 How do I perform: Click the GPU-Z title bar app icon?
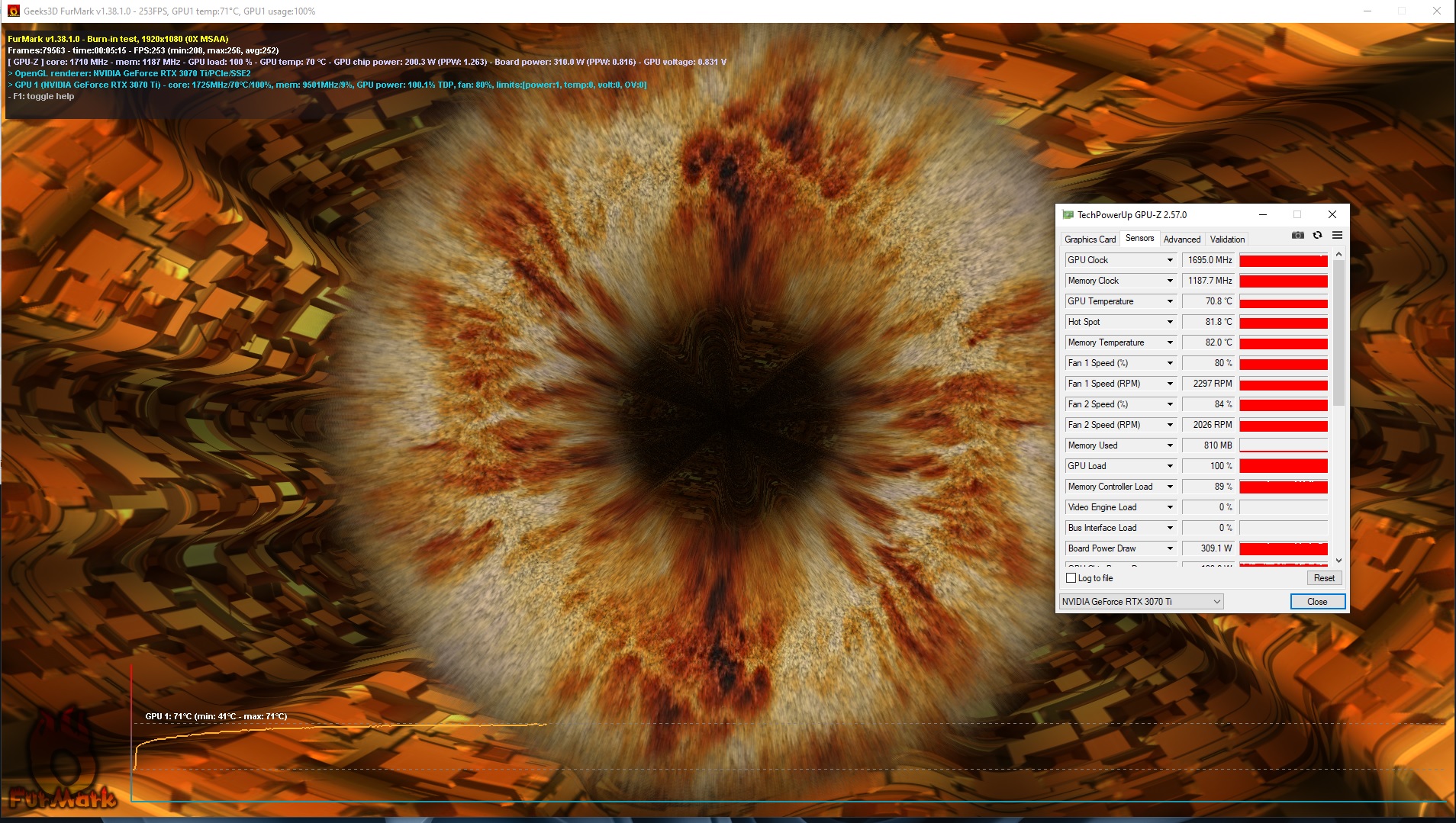[1068, 215]
